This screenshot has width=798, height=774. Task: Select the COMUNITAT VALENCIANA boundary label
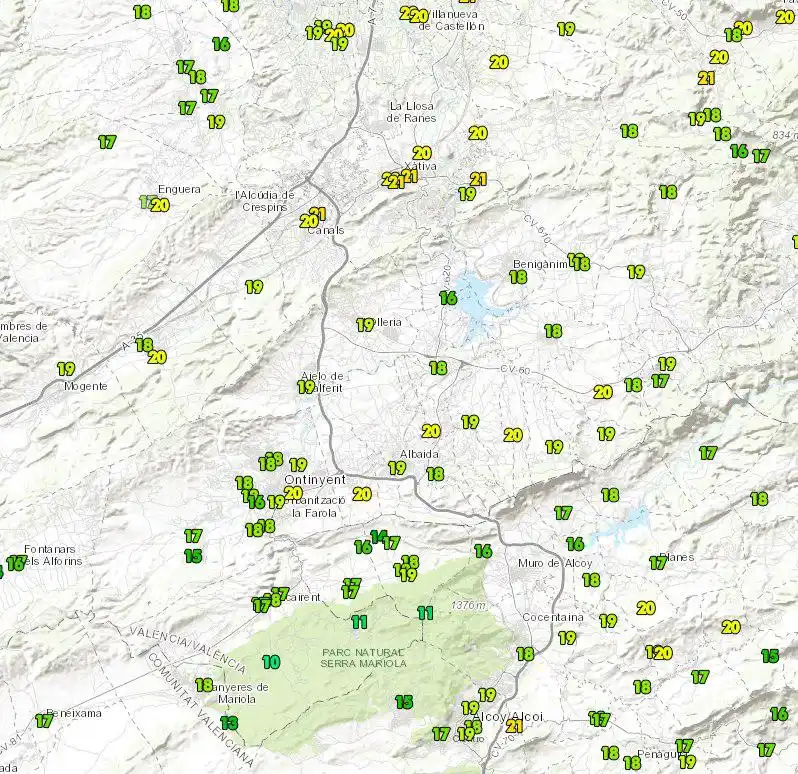pyautogui.click(x=201, y=710)
